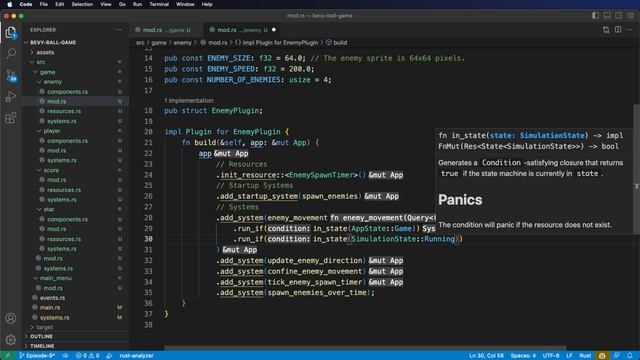The width and height of the screenshot is (640, 360).
Task: Change indentation via 'Spaces: 4'
Action: click(523, 356)
